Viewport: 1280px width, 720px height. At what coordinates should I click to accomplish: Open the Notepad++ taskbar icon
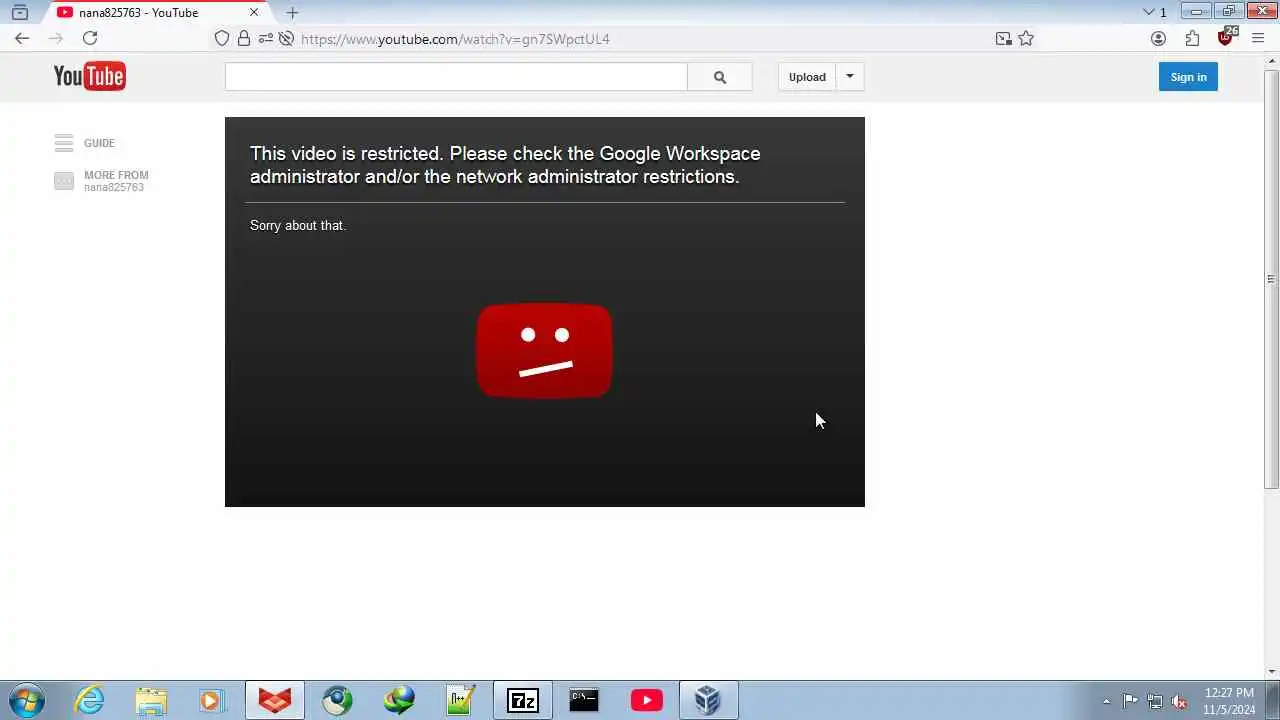click(x=461, y=700)
